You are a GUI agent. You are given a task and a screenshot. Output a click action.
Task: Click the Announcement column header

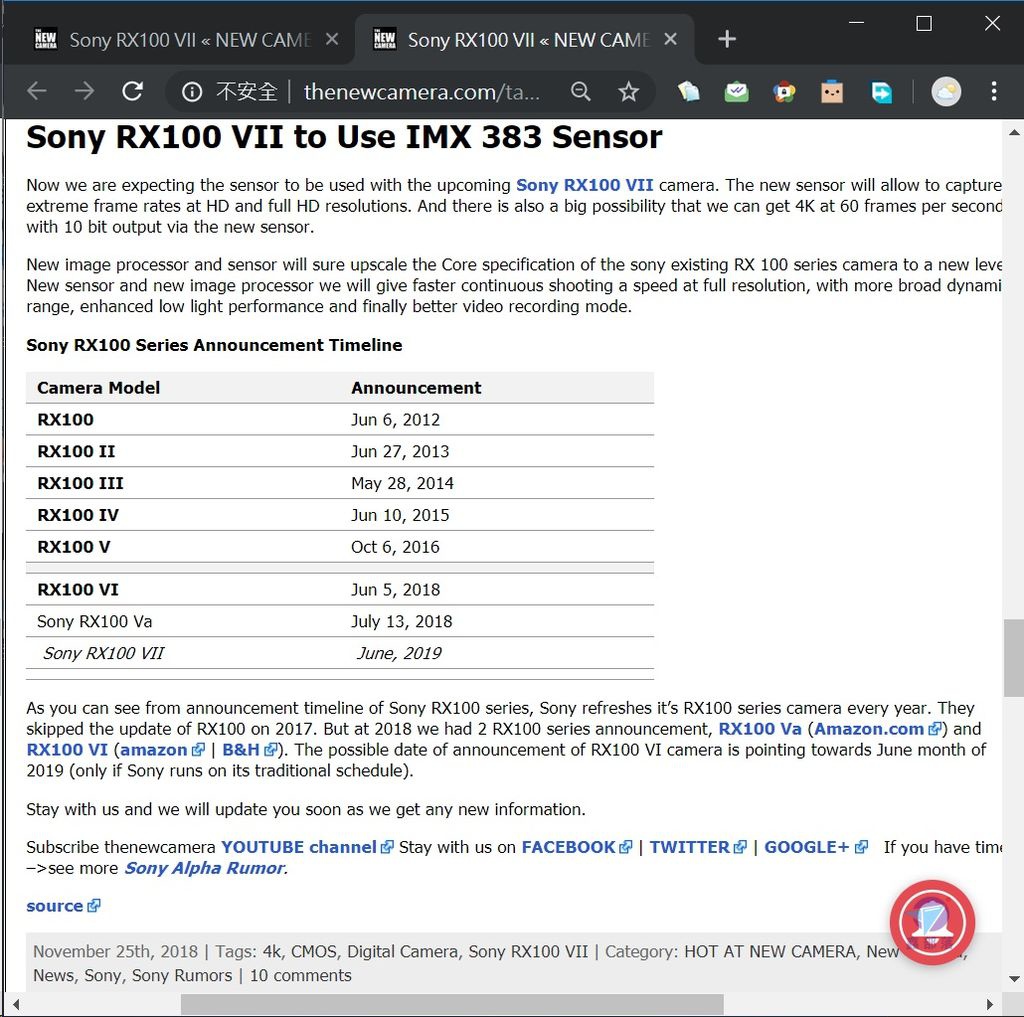pyautogui.click(x=416, y=388)
